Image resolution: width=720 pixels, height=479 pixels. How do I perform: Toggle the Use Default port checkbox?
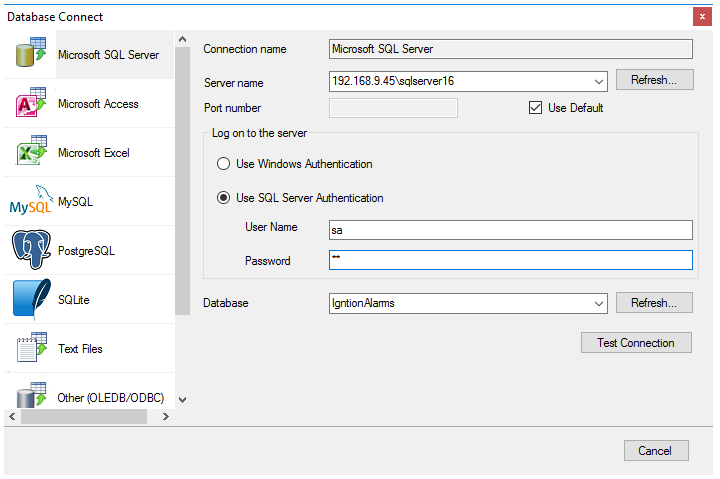click(535, 107)
